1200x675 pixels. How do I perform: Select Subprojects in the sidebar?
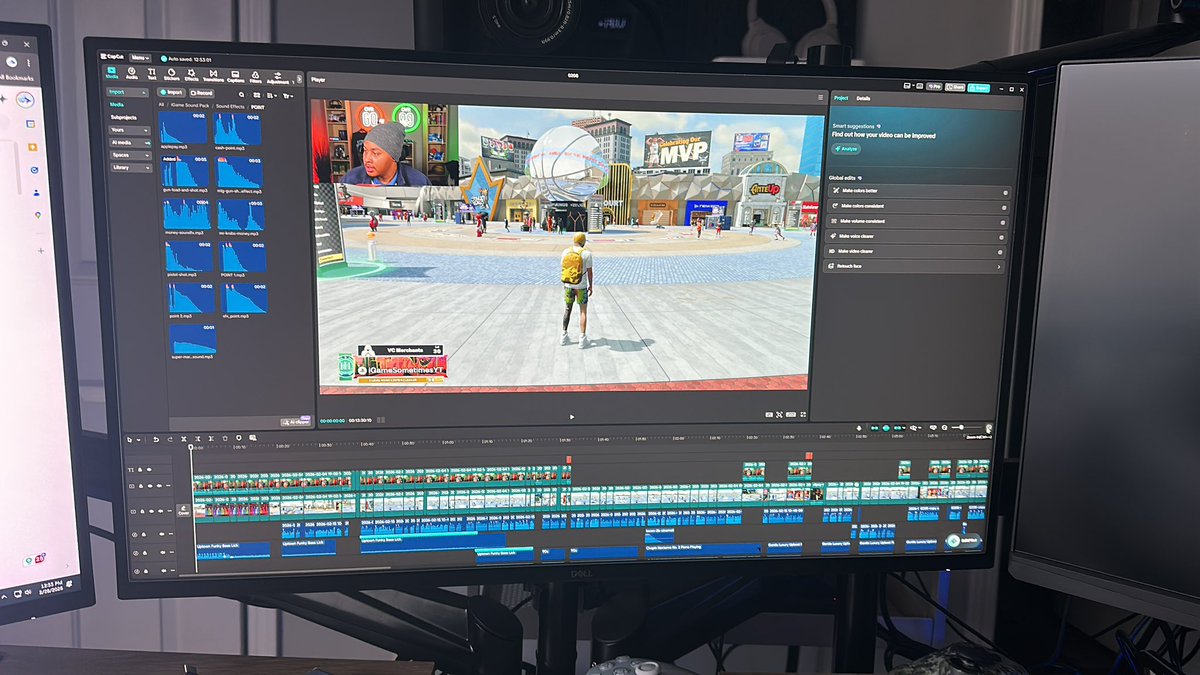(x=124, y=117)
